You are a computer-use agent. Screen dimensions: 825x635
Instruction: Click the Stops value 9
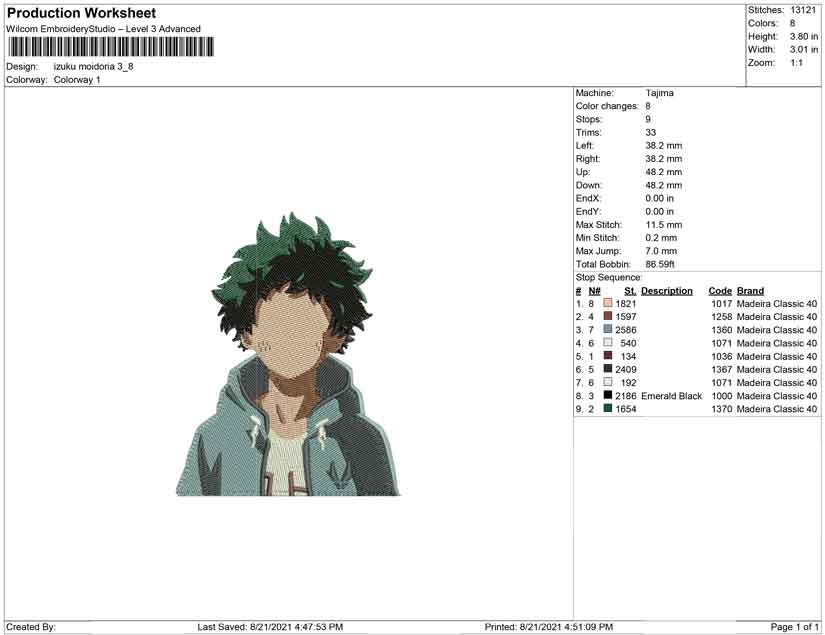pos(648,119)
